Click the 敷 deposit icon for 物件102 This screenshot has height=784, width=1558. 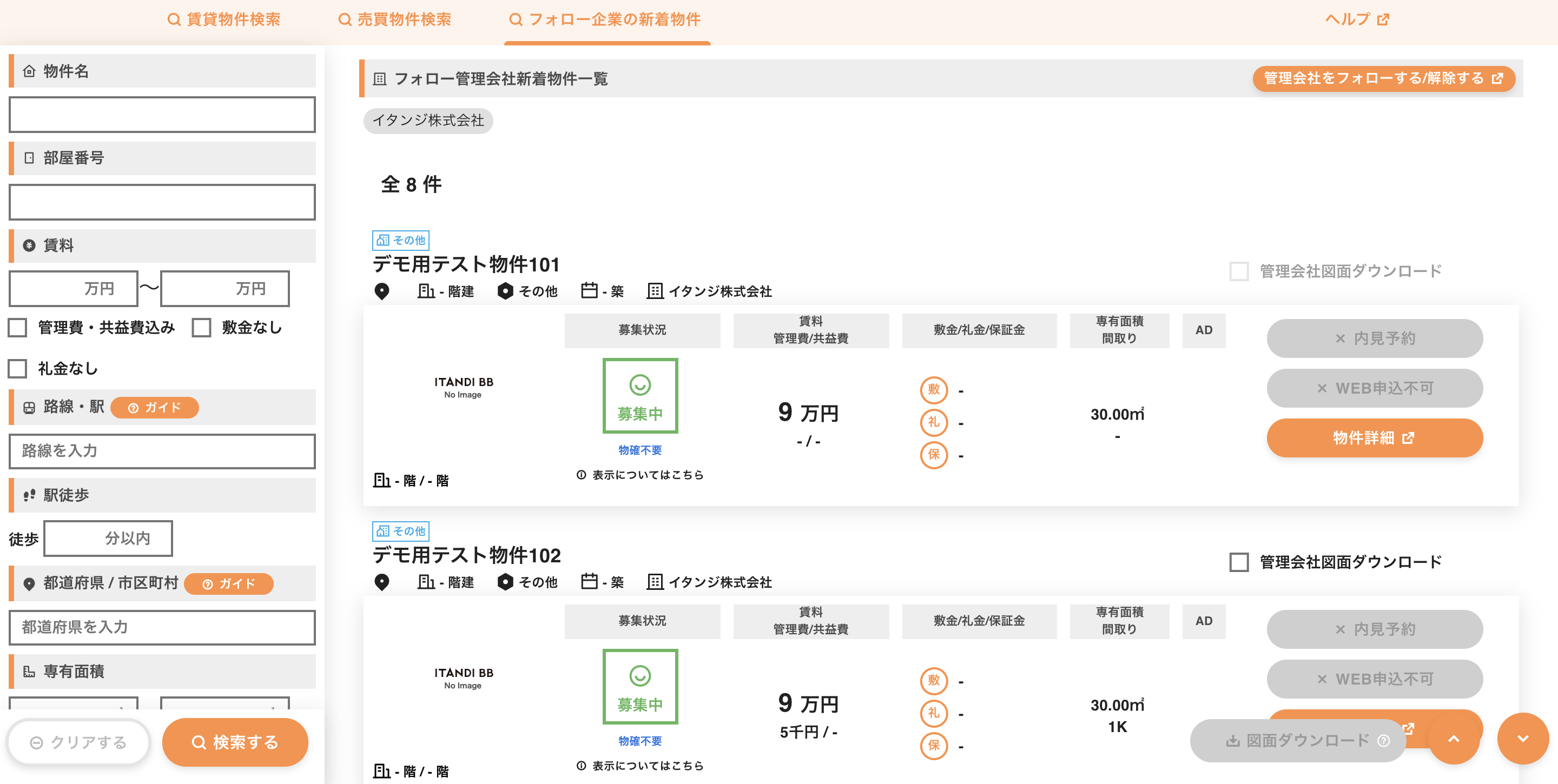[934, 681]
